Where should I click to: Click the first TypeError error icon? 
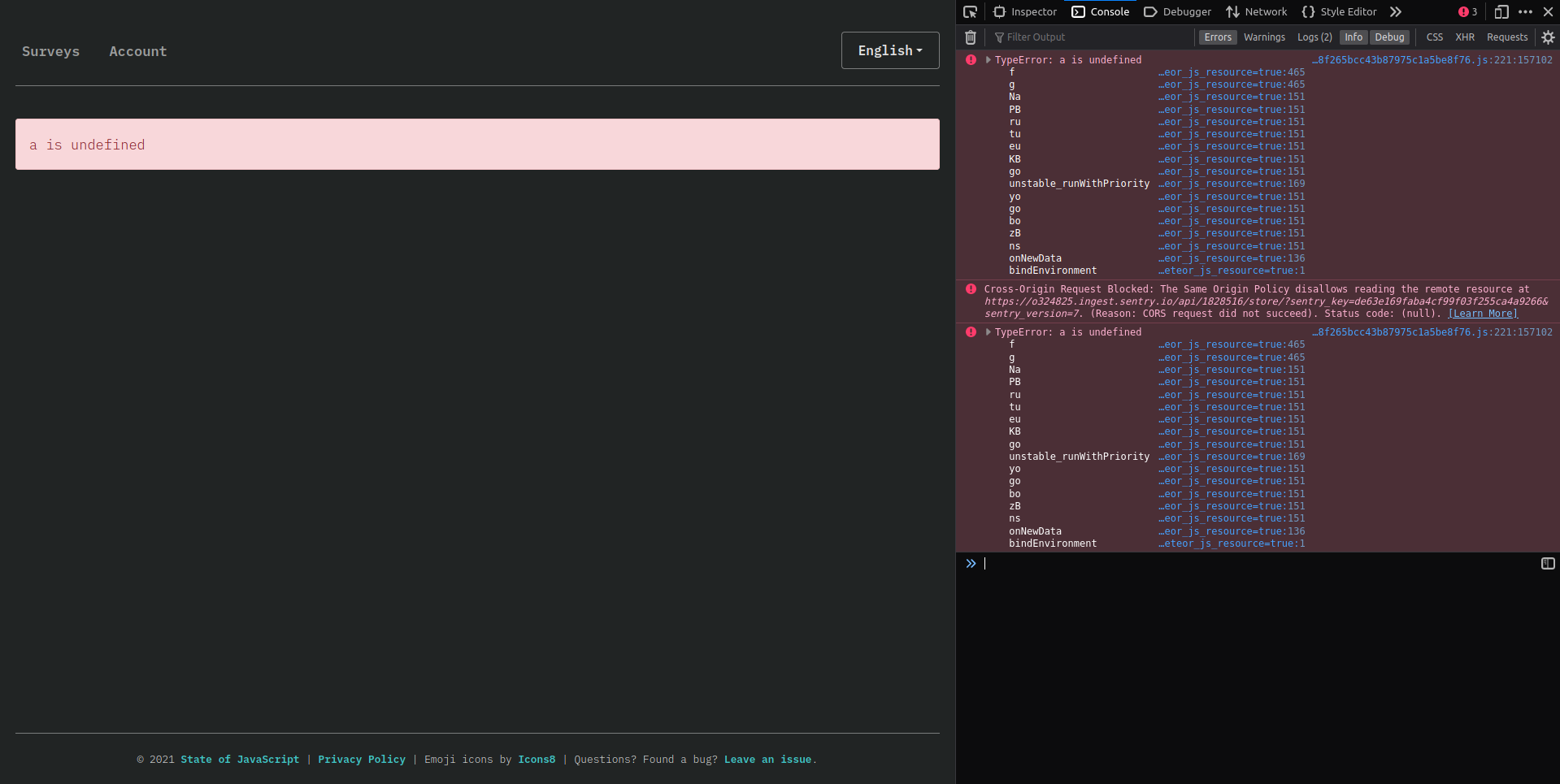click(x=971, y=60)
